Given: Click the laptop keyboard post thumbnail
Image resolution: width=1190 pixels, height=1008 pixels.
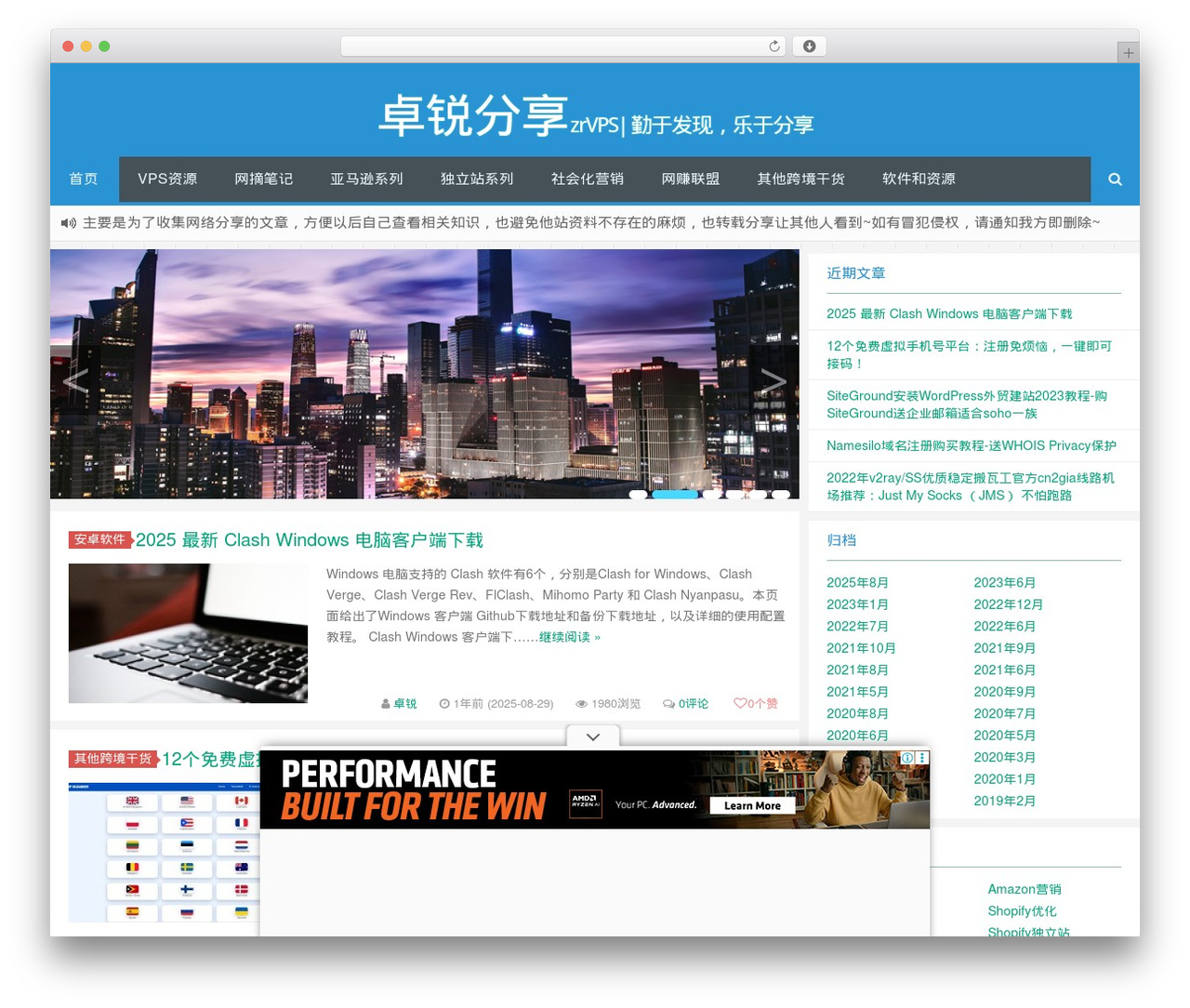Looking at the screenshot, I should coord(188,633).
